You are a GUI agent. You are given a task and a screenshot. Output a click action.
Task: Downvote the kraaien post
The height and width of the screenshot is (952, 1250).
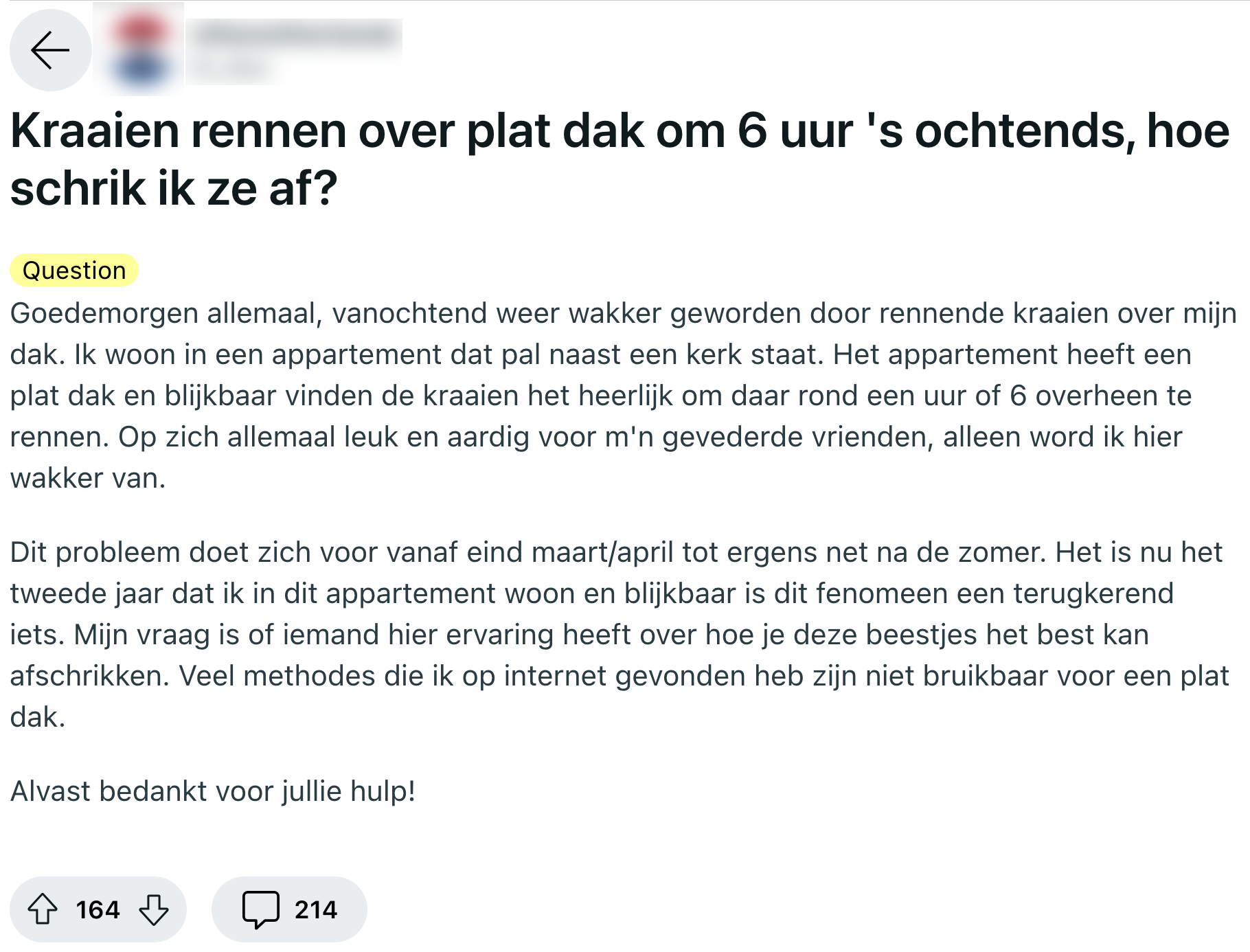pyautogui.click(x=153, y=909)
